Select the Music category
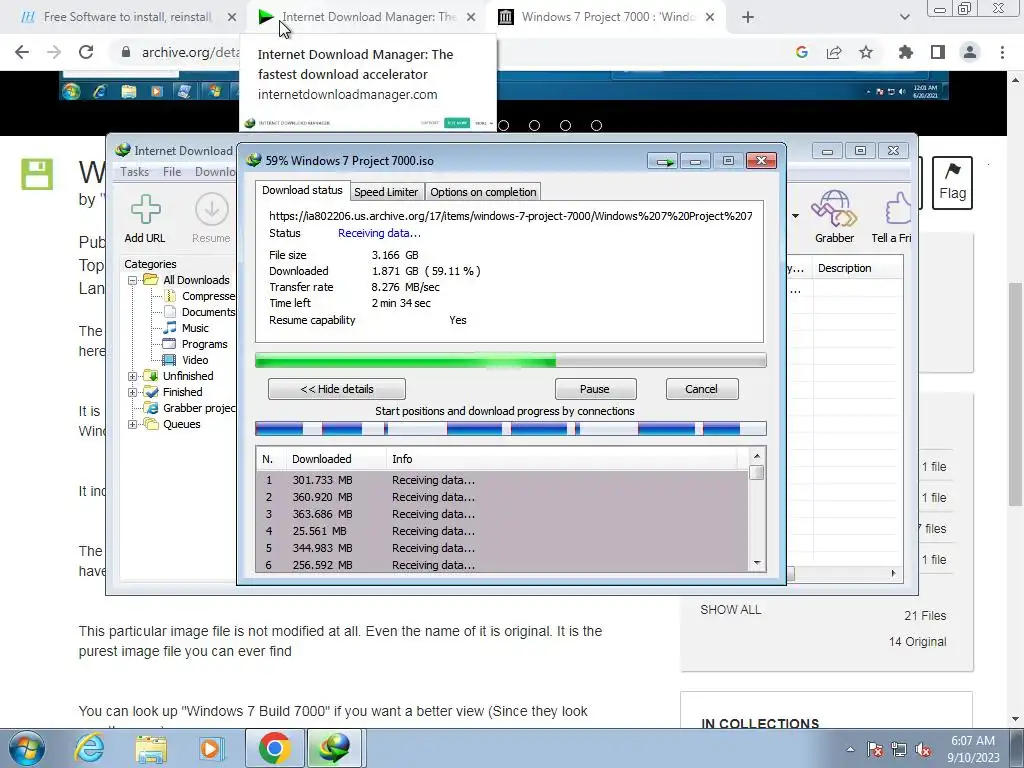Image resolution: width=1024 pixels, height=768 pixels. tap(186, 328)
